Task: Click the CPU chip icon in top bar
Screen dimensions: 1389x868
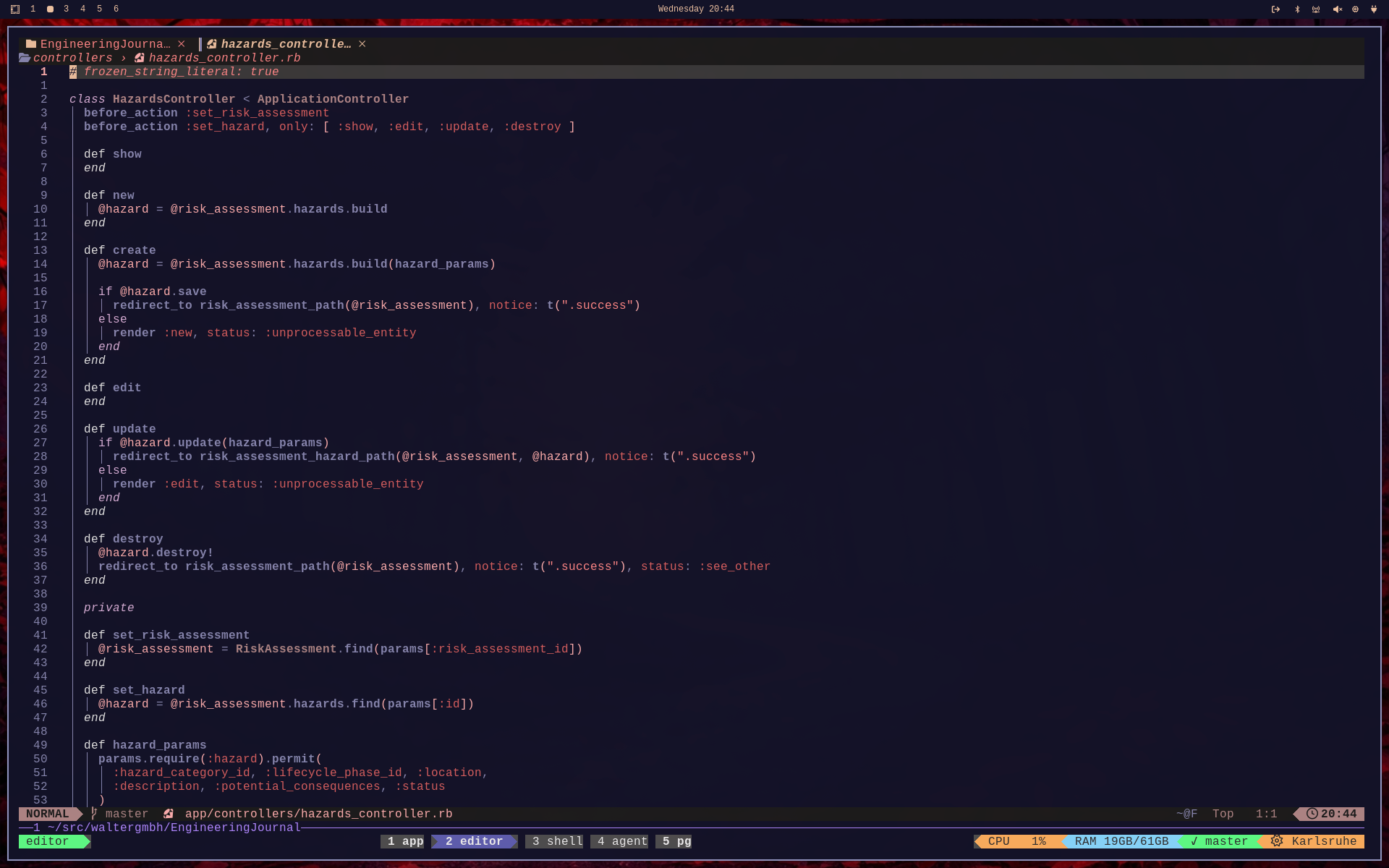Action: pos(1355,9)
